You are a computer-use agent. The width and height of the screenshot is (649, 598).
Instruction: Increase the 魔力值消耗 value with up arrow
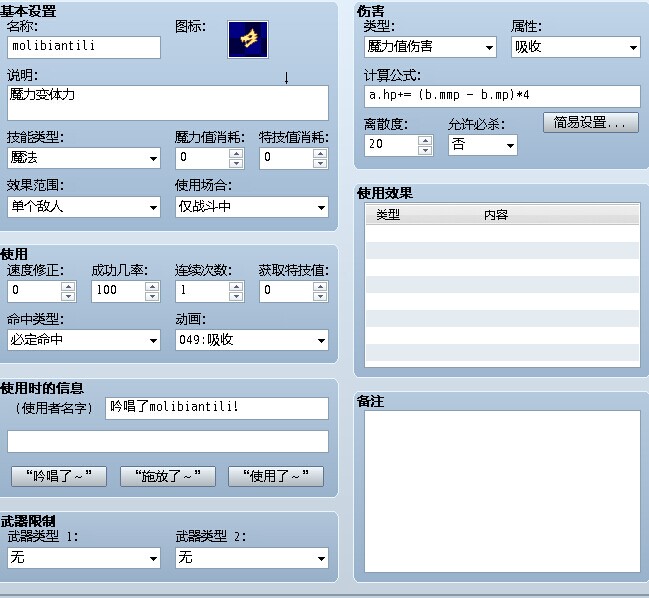236,154
